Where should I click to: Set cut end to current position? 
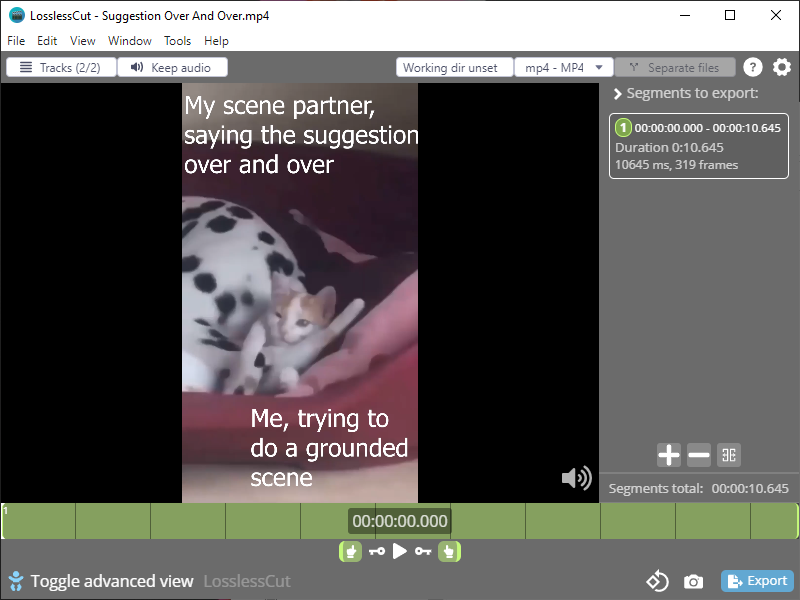click(450, 551)
